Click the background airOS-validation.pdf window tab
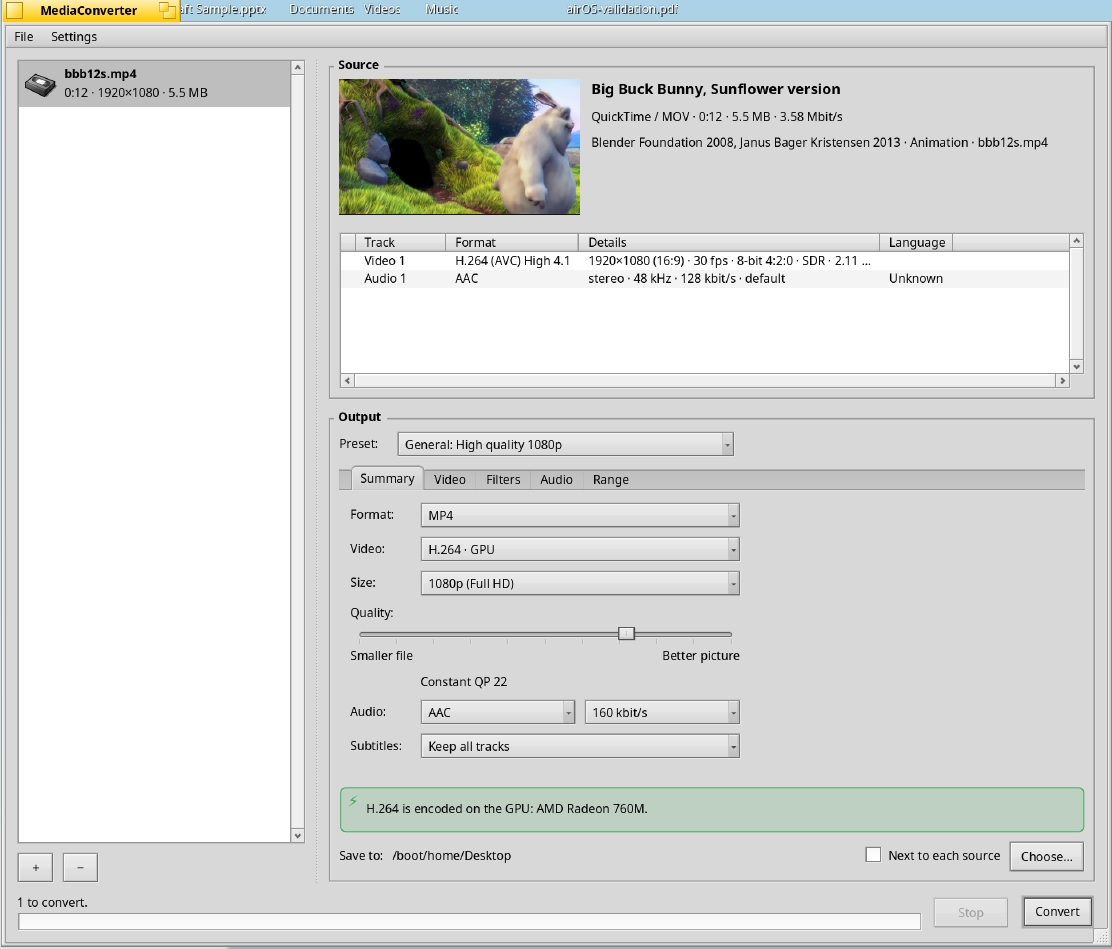 (x=622, y=9)
